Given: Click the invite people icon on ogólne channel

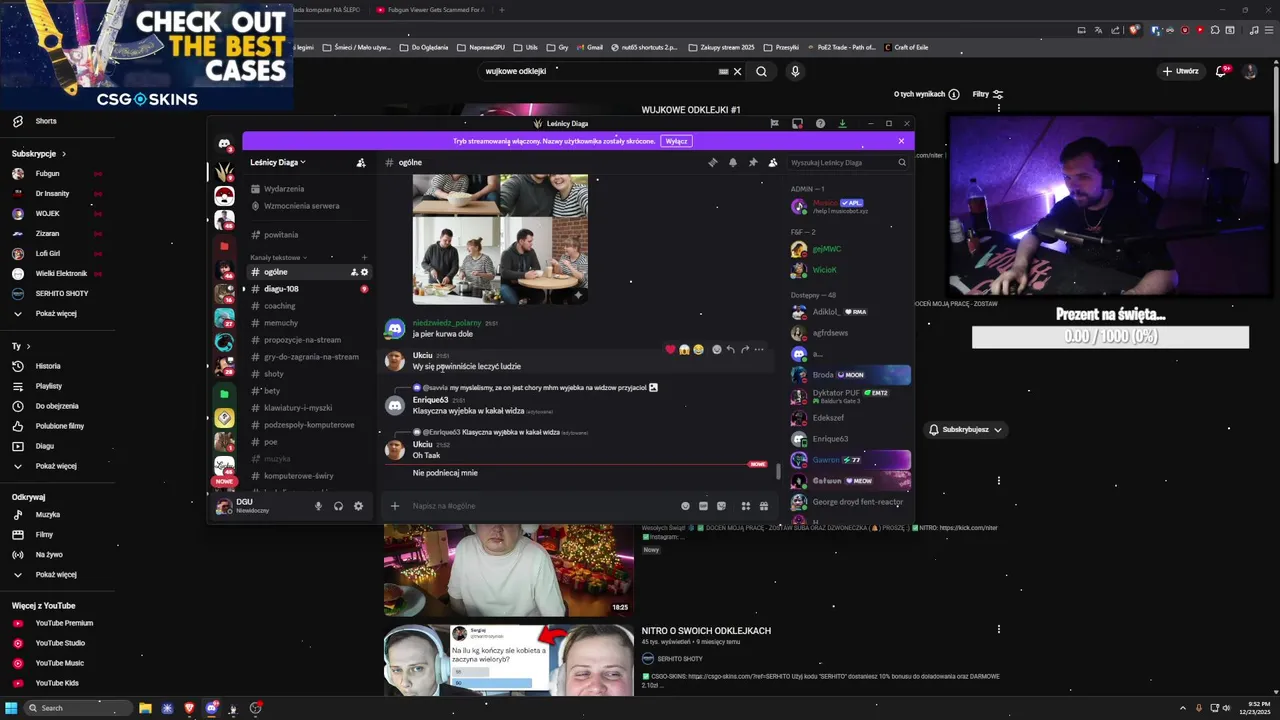Looking at the screenshot, I should point(354,272).
